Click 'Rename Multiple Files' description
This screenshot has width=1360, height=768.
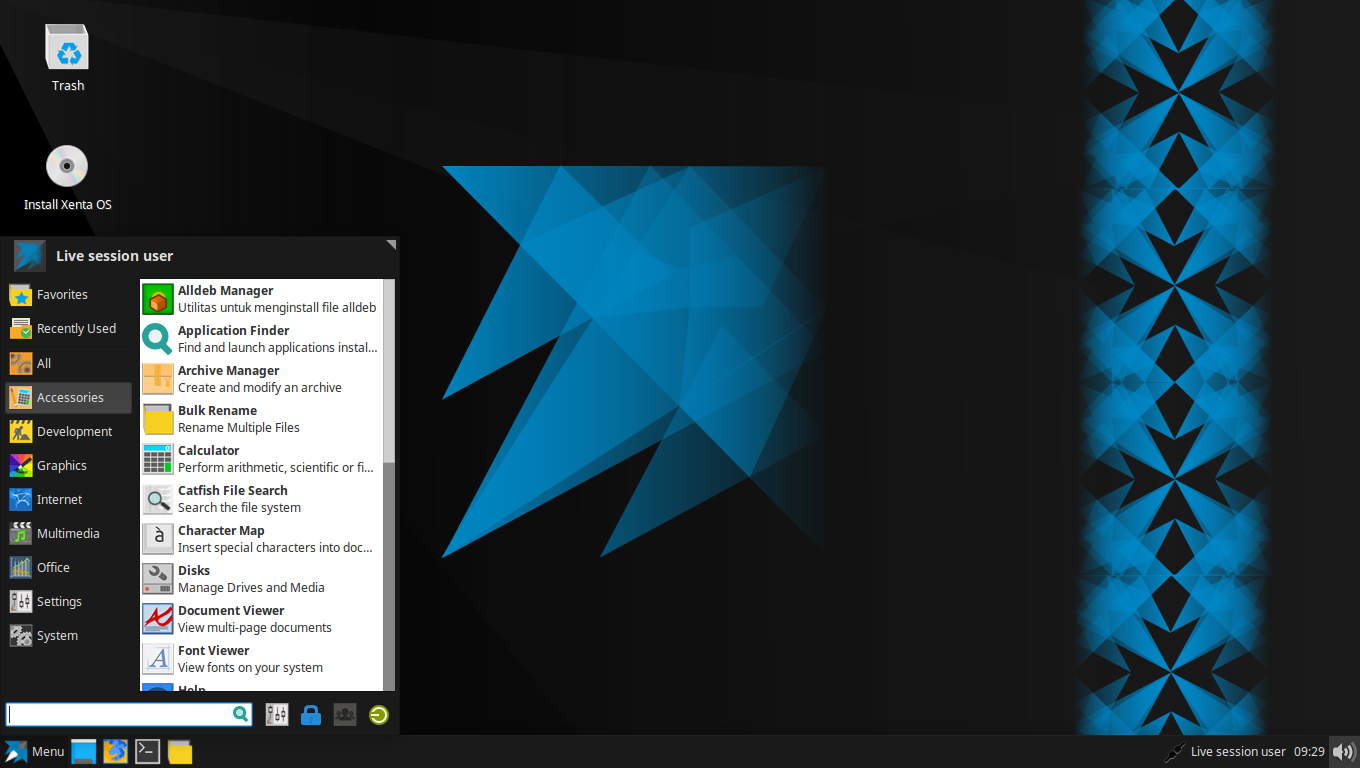(x=239, y=428)
